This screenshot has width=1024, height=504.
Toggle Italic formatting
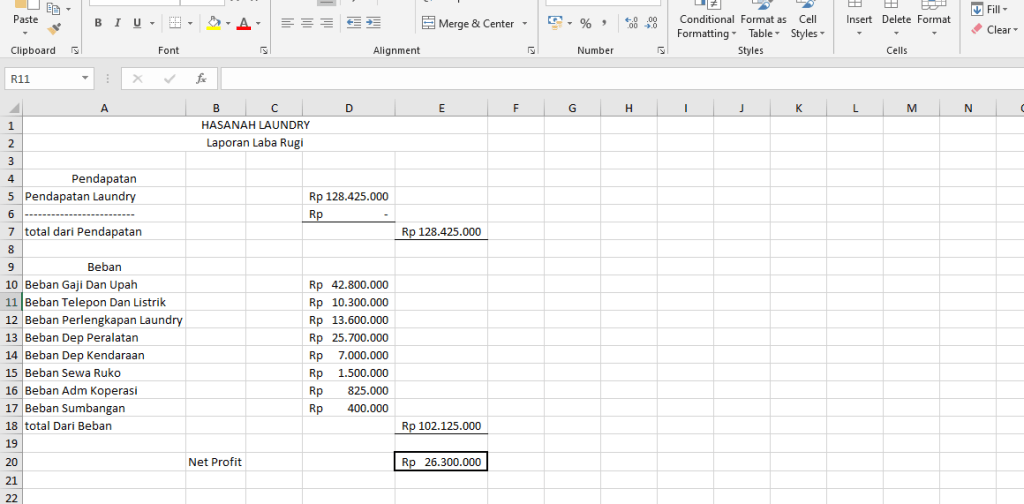(x=117, y=23)
